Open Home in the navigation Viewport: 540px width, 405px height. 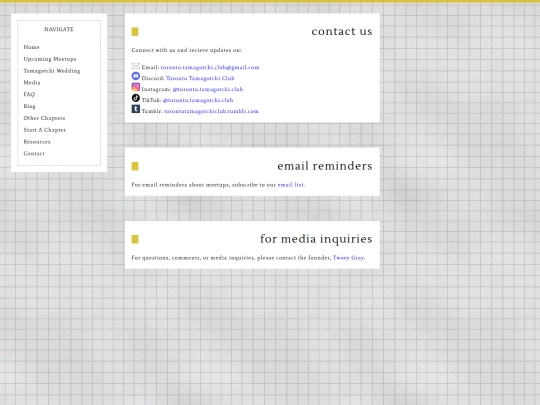click(x=31, y=47)
